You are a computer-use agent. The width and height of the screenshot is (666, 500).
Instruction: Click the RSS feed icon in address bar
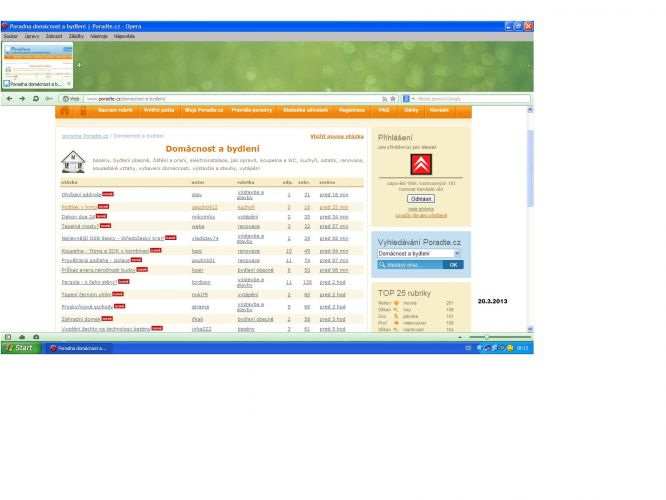coord(384,99)
